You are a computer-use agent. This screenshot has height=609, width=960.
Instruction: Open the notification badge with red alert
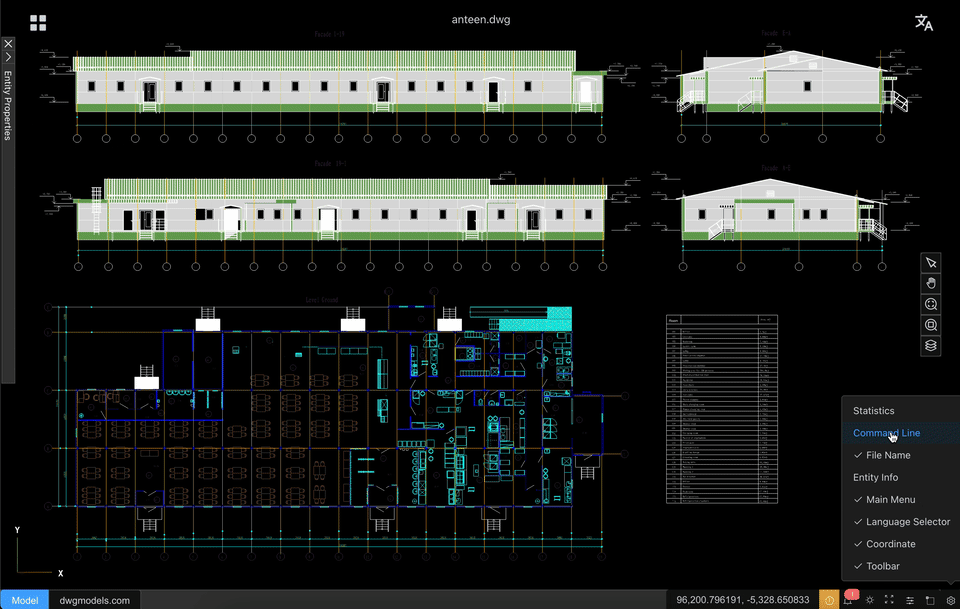click(x=851, y=595)
